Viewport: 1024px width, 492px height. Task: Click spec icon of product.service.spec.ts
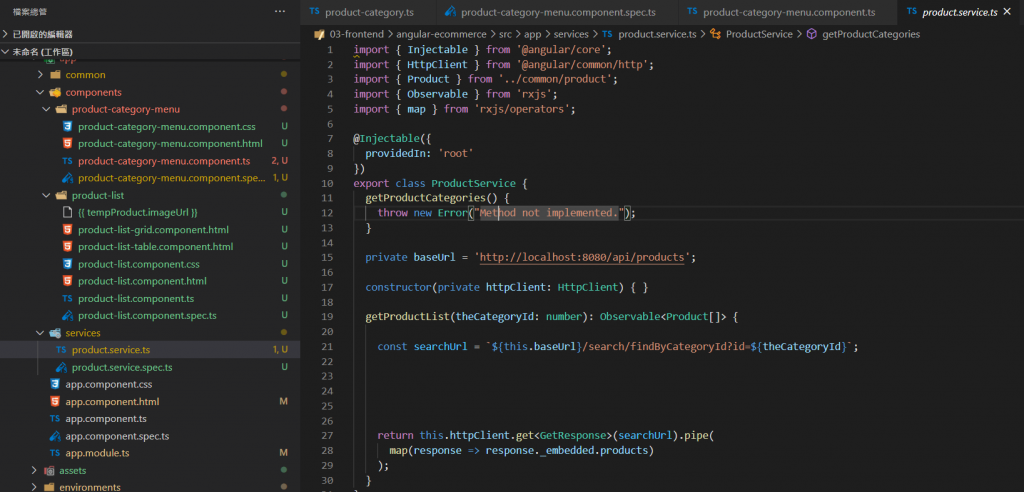click(61, 367)
